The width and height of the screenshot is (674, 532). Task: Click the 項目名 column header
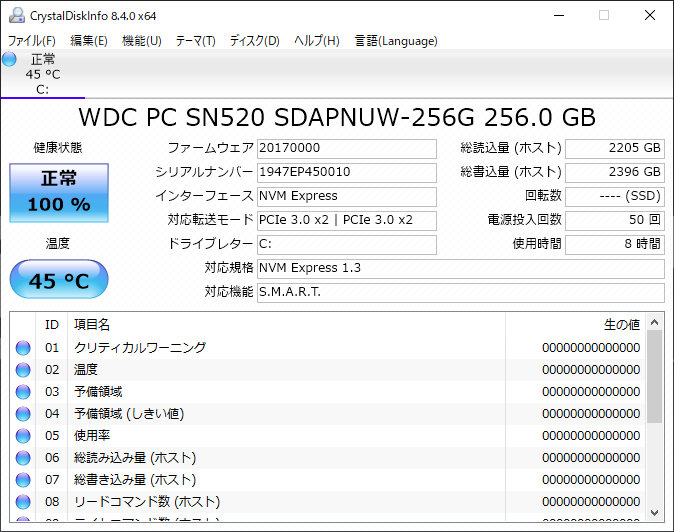[x=286, y=325]
